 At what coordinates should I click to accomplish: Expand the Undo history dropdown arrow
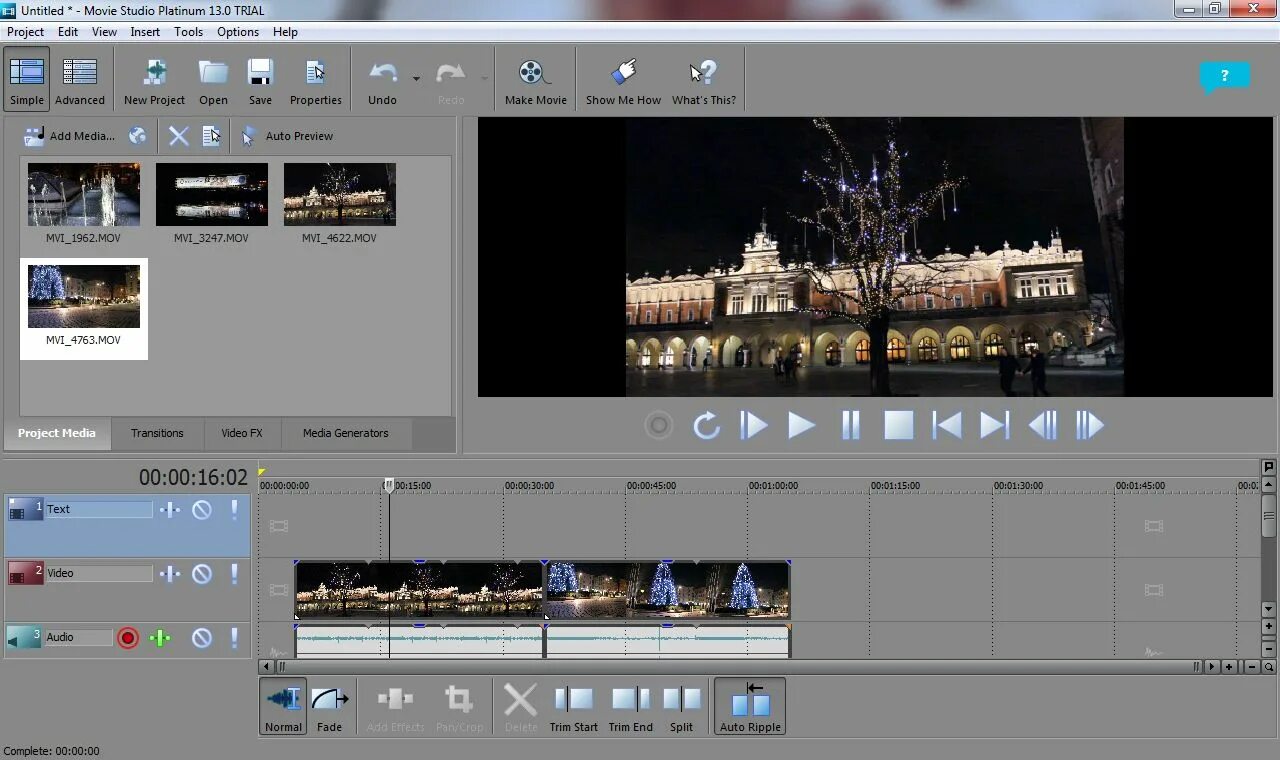pyautogui.click(x=416, y=78)
